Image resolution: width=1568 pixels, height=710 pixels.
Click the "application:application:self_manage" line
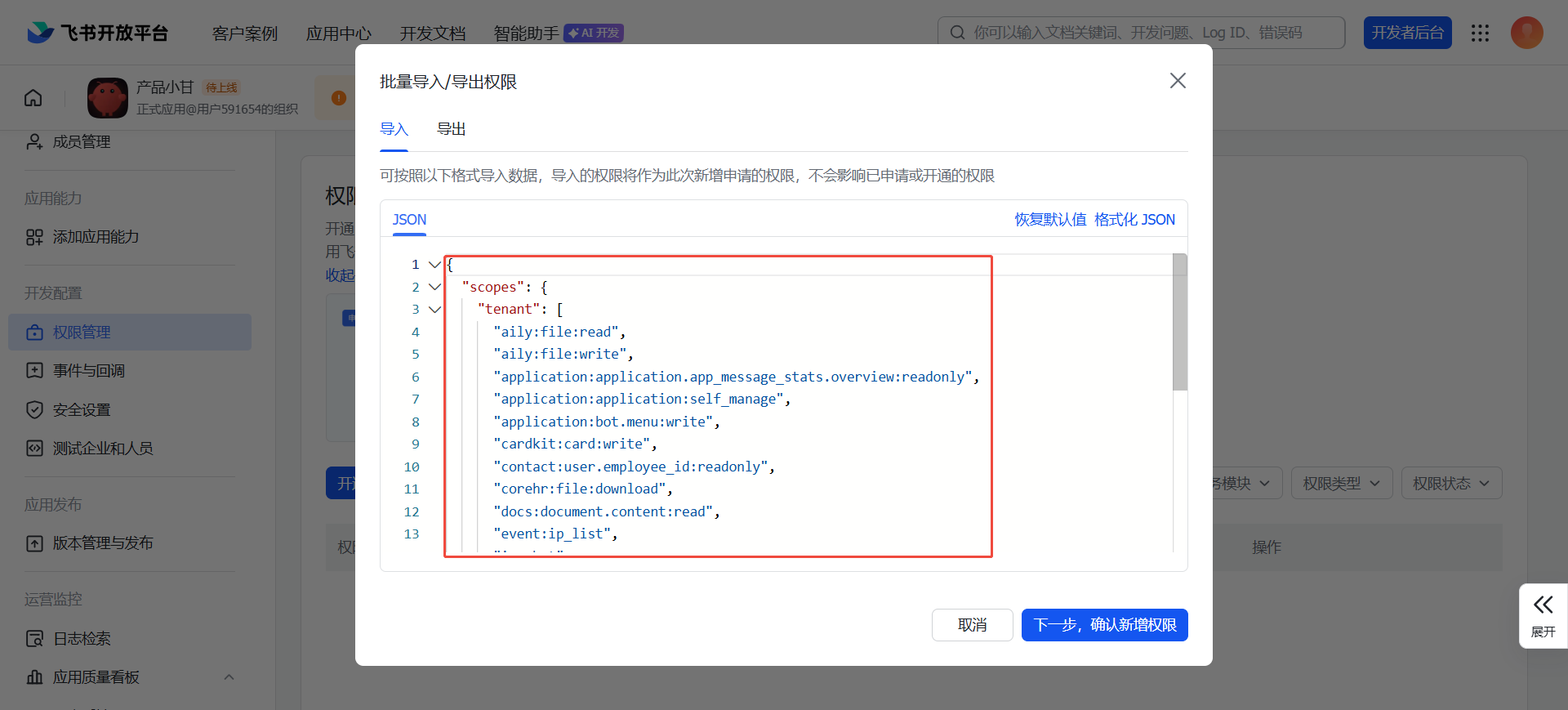tap(642, 400)
